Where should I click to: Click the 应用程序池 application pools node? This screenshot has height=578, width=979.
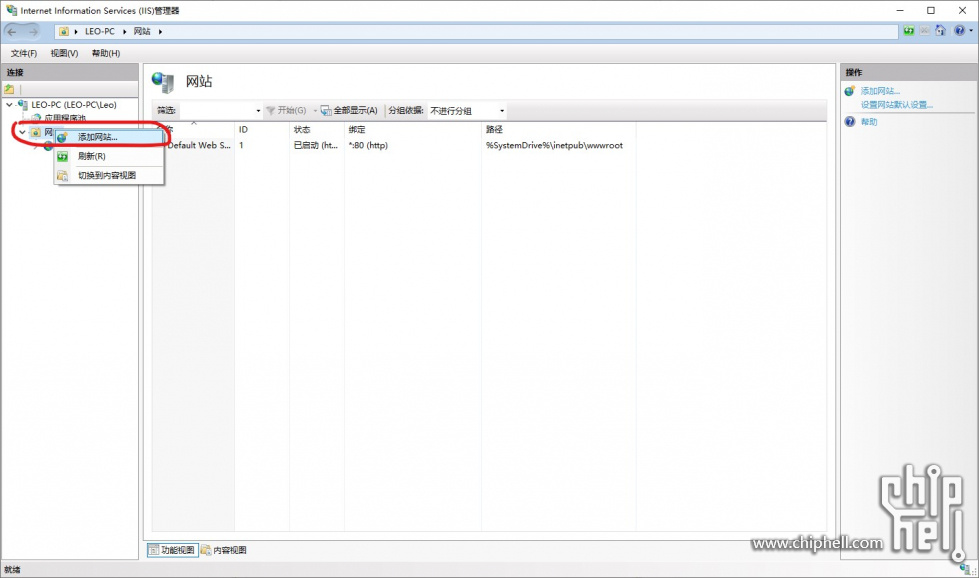click(64, 118)
